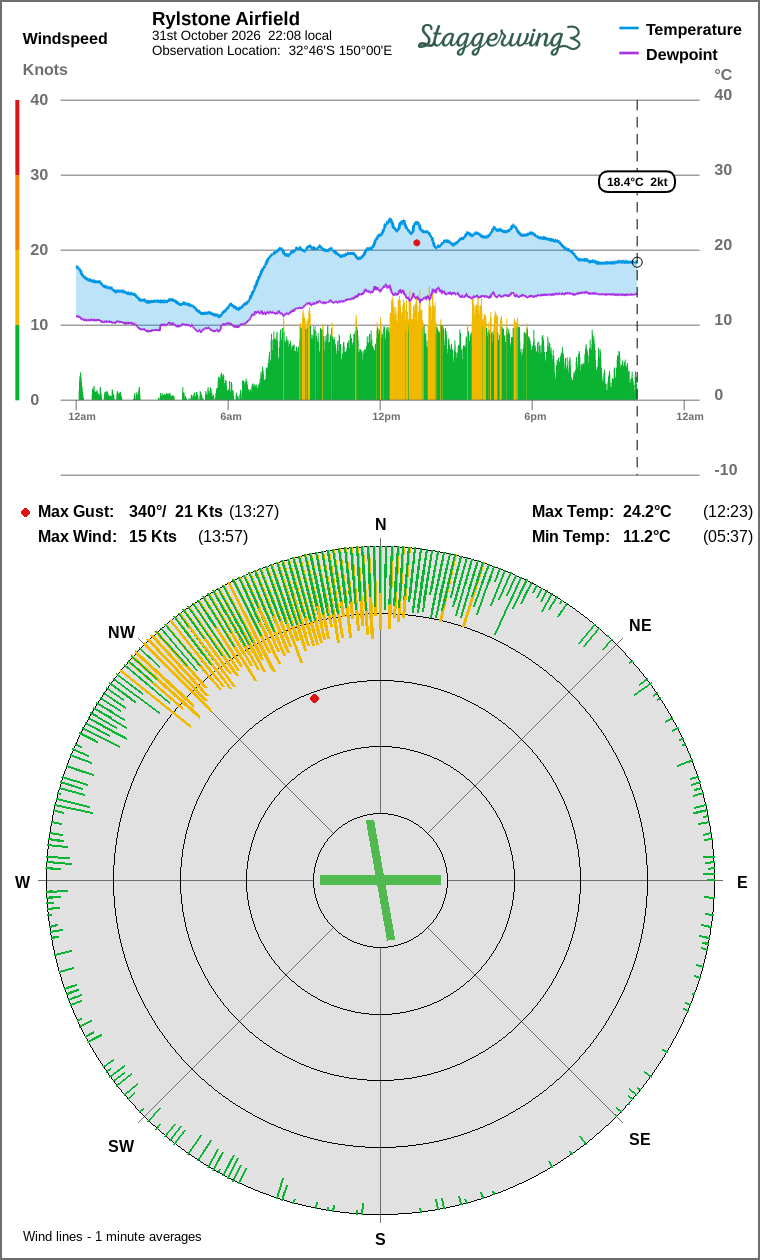Click the Rylstone Airfield title
This screenshot has height=1260, width=760.
pyautogui.click(x=226, y=19)
